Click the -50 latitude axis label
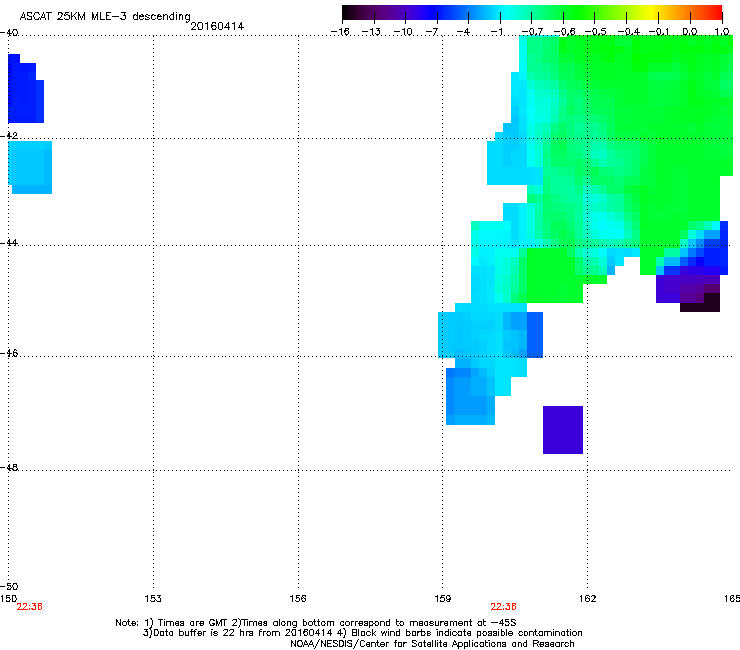 (x=9, y=586)
